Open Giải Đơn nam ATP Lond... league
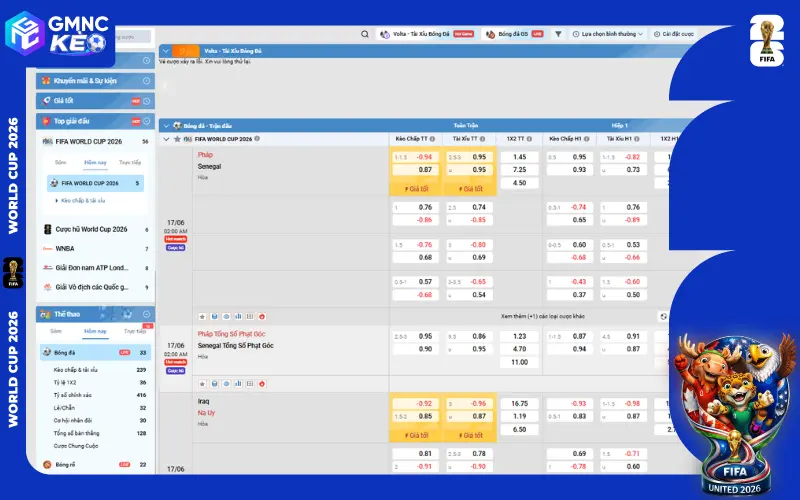Screen dimensions: 800x500 click(x=96, y=268)
